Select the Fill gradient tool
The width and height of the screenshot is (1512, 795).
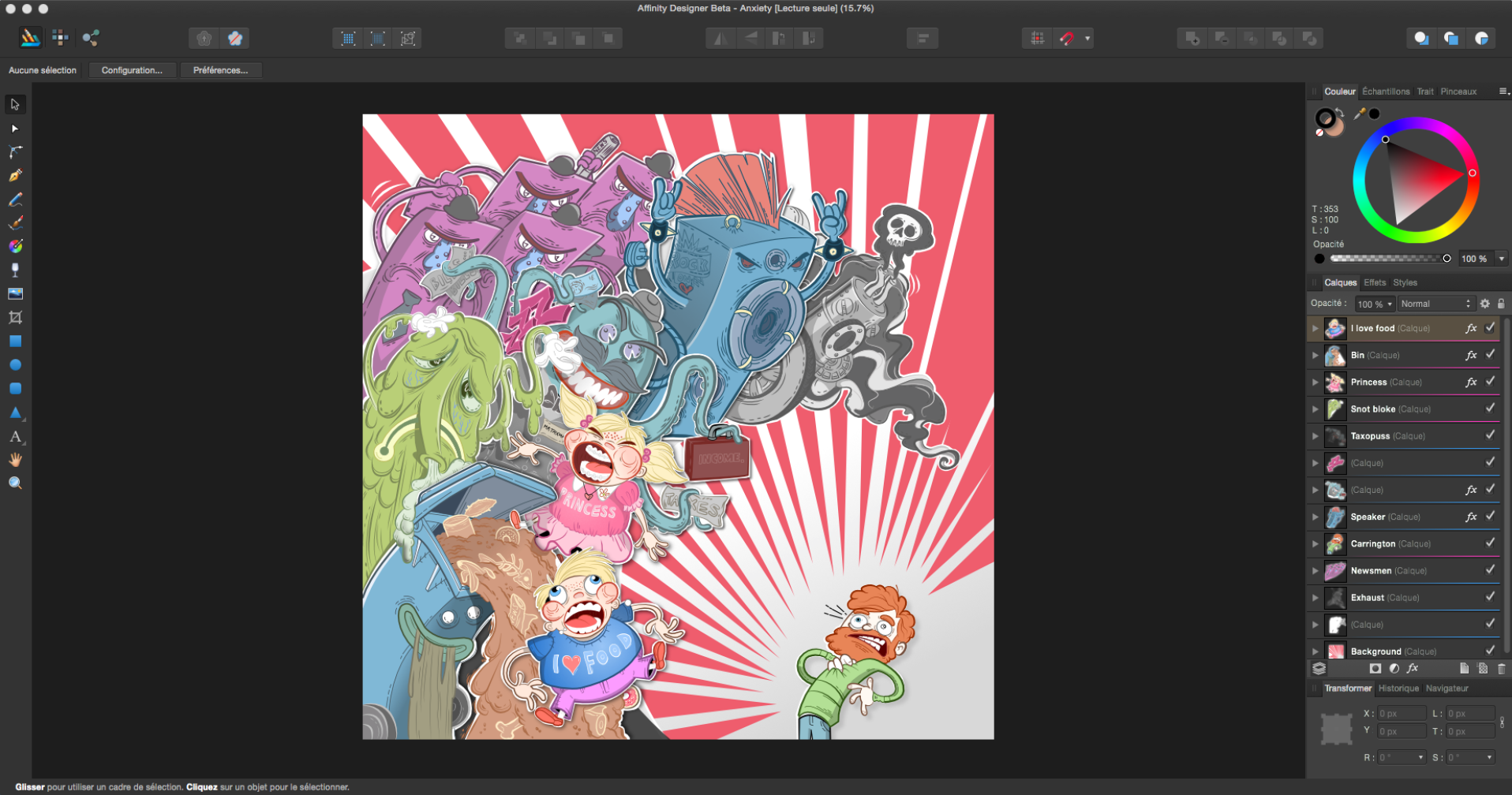15,246
